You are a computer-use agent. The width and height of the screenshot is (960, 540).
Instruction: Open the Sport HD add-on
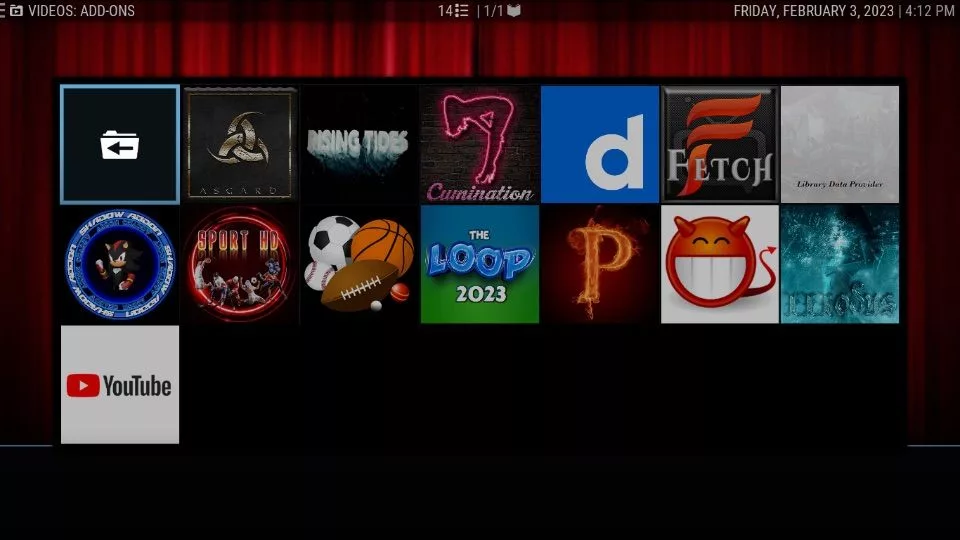click(x=240, y=264)
